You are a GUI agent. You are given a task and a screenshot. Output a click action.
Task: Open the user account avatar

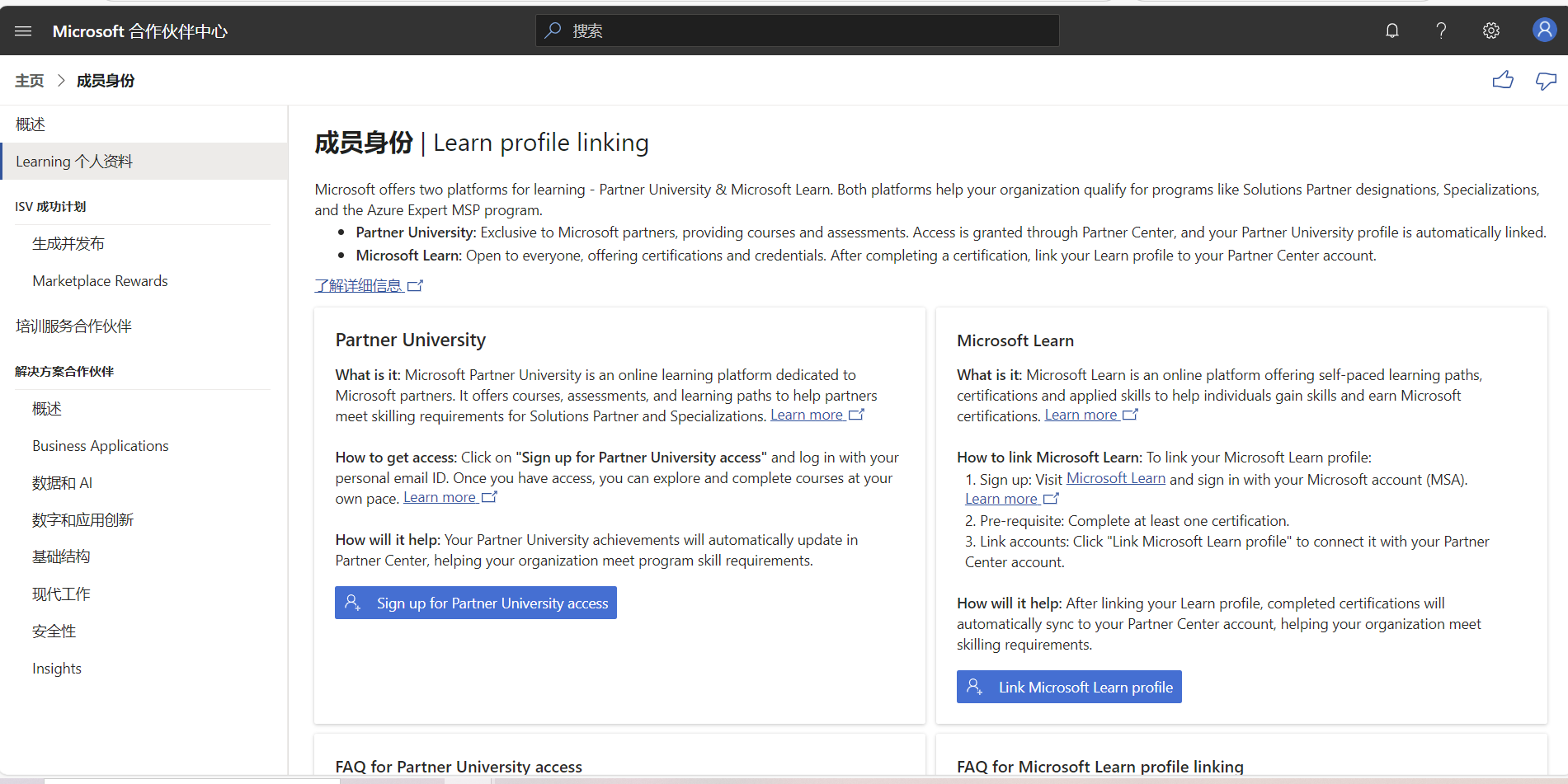click(x=1544, y=30)
